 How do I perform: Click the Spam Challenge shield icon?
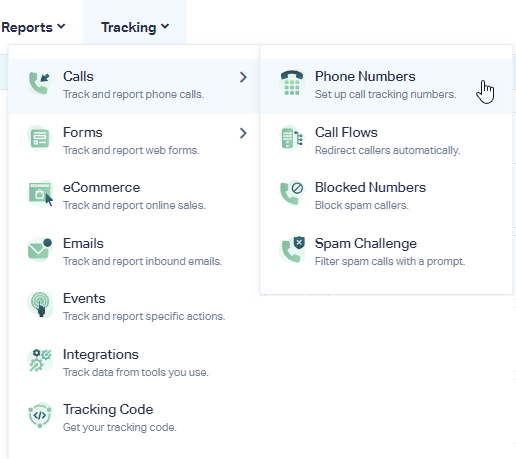click(292, 249)
